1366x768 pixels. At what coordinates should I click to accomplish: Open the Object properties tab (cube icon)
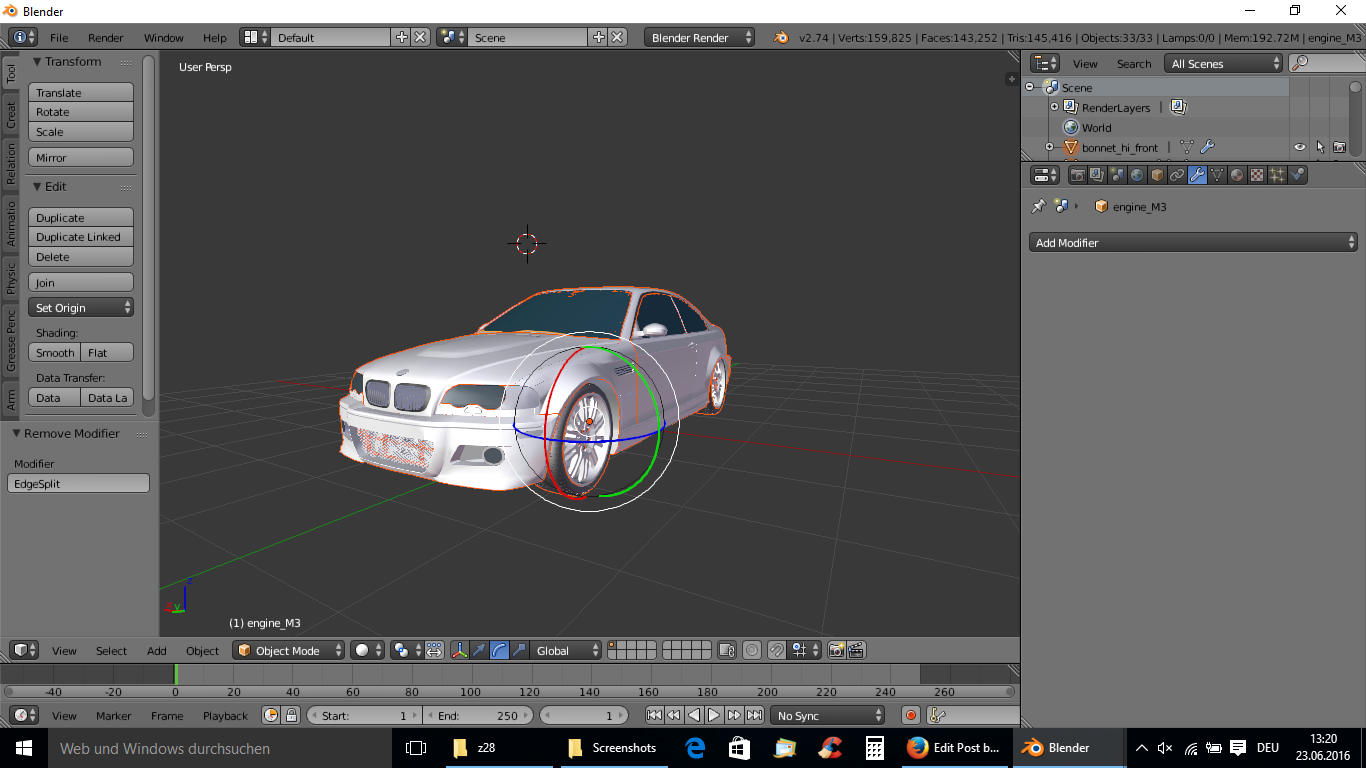coord(1157,175)
